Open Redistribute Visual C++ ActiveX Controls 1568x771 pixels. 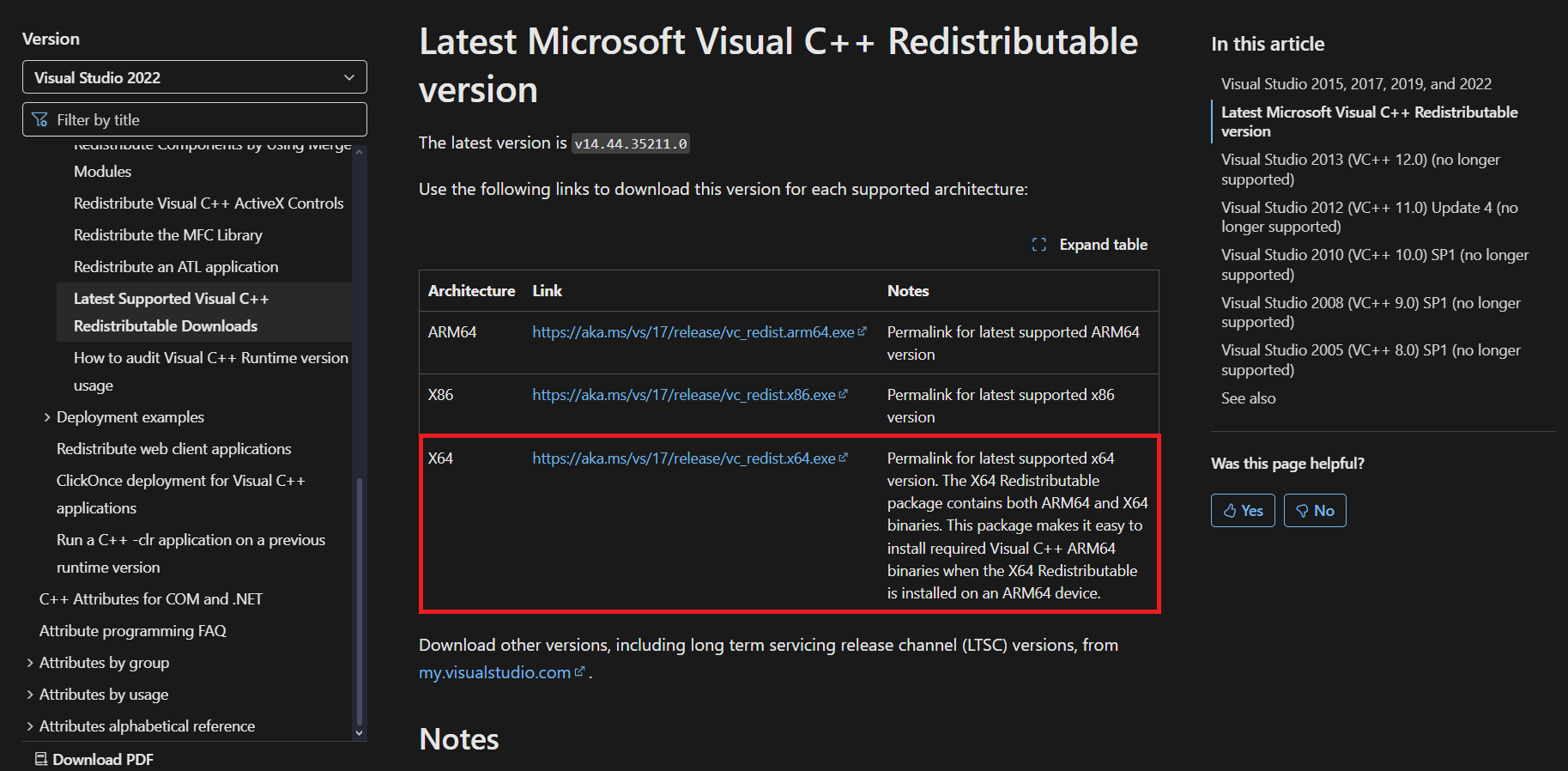[x=209, y=203]
